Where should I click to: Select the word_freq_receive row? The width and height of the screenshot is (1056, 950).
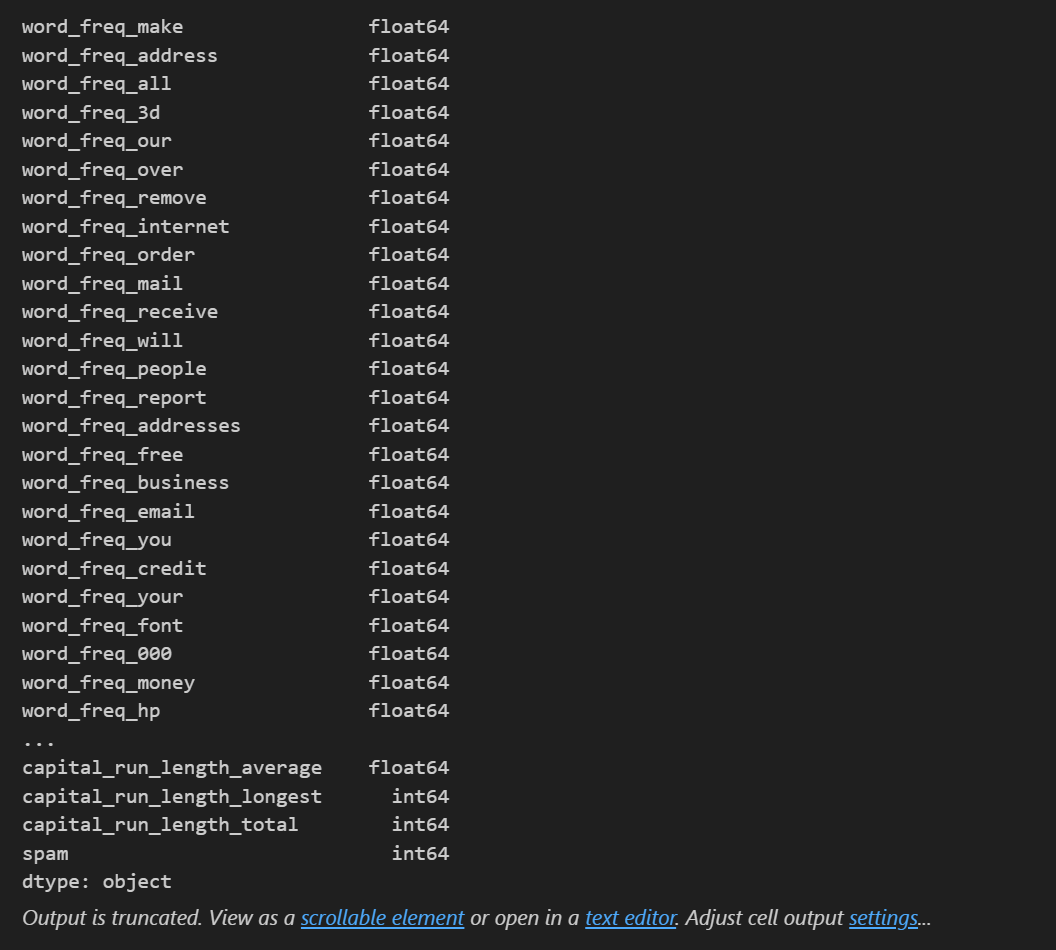click(x=235, y=312)
